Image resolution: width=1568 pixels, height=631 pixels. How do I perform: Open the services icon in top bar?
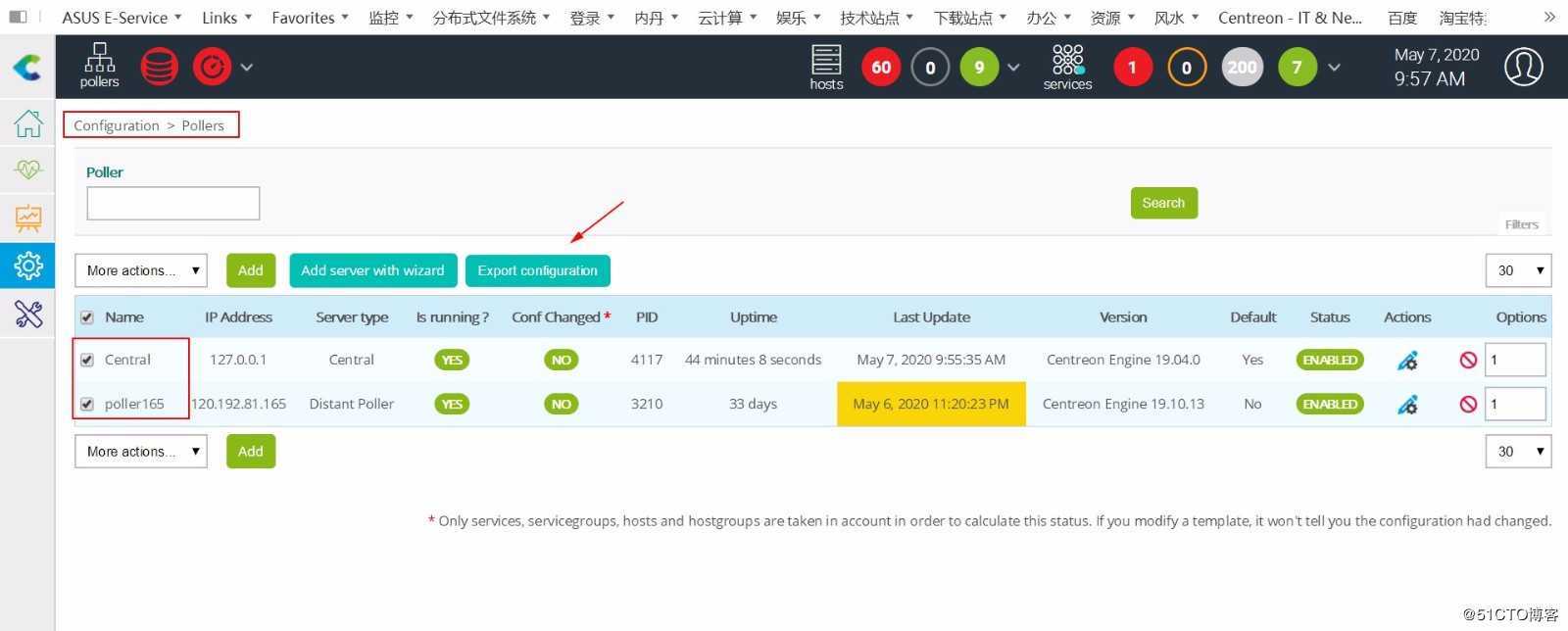click(x=1067, y=67)
